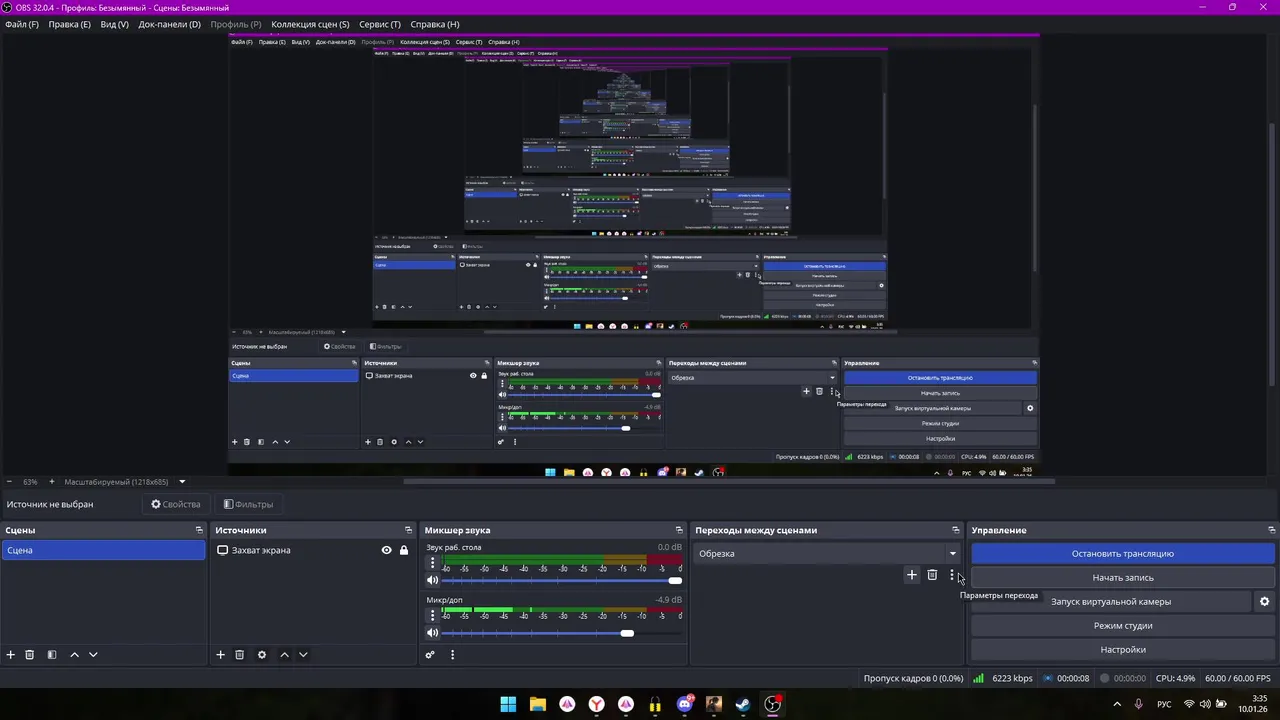This screenshot has height=720, width=1280.
Task: Open advanced audio properties gears icon
Action: (x=430, y=655)
